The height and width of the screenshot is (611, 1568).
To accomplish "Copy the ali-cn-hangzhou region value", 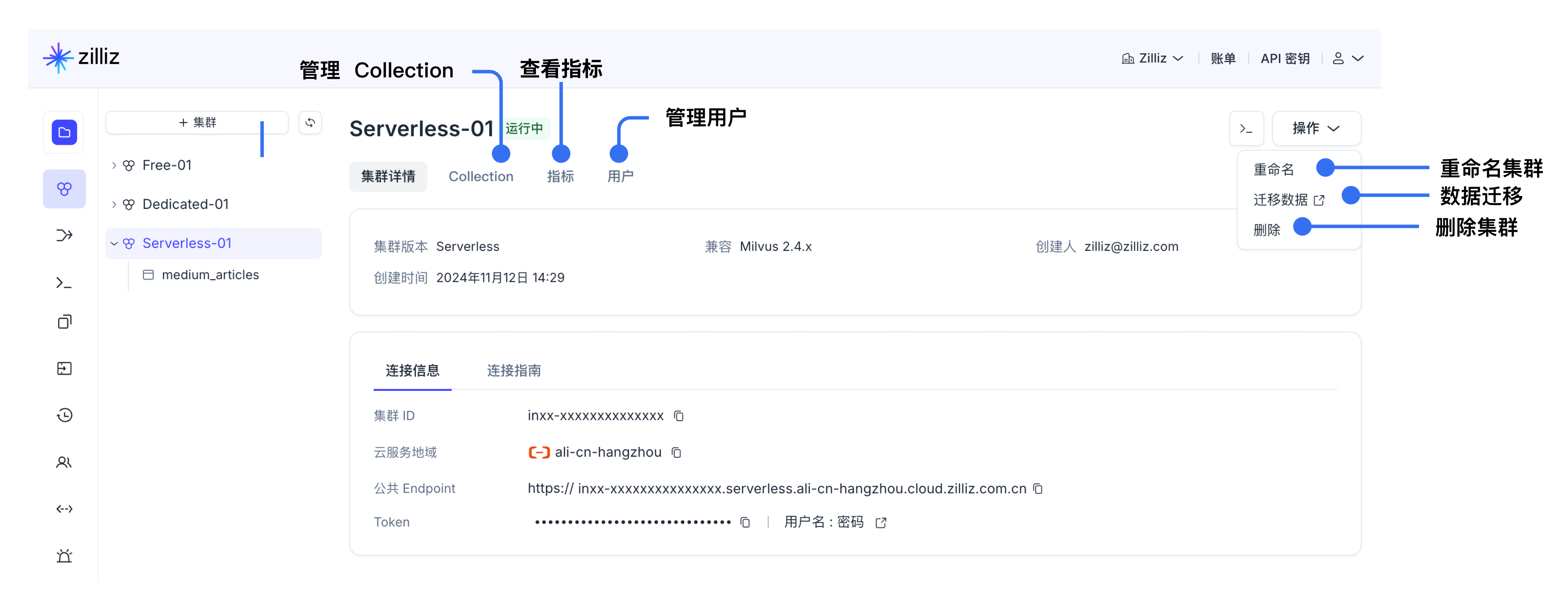I will pyautogui.click(x=676, y=453).
